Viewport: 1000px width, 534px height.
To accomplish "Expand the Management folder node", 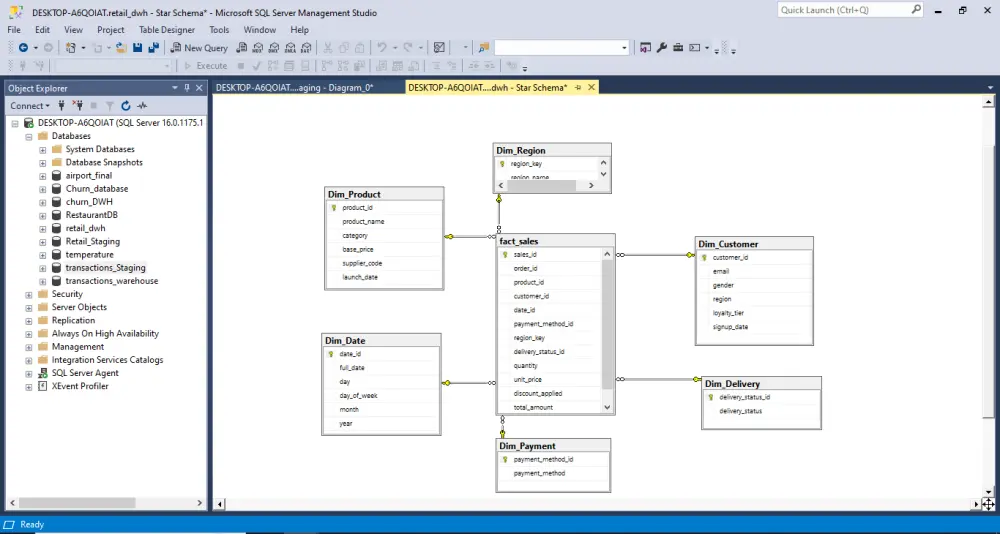I will [x=29, y=347].
